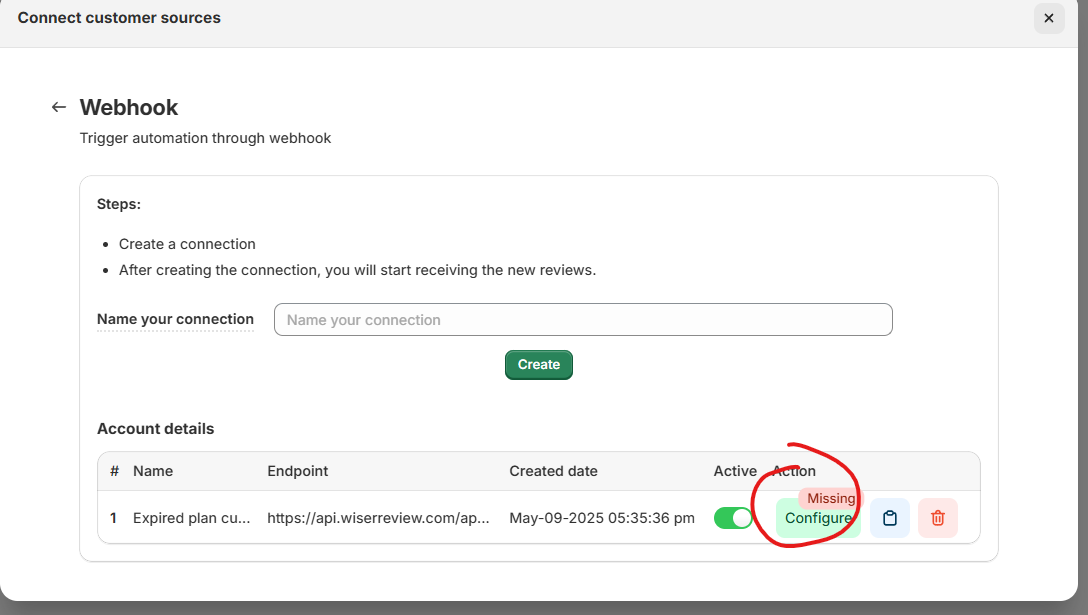Open Configure for the webhook connection
This screenshot has width=1088, height=615.
point(817,519)
